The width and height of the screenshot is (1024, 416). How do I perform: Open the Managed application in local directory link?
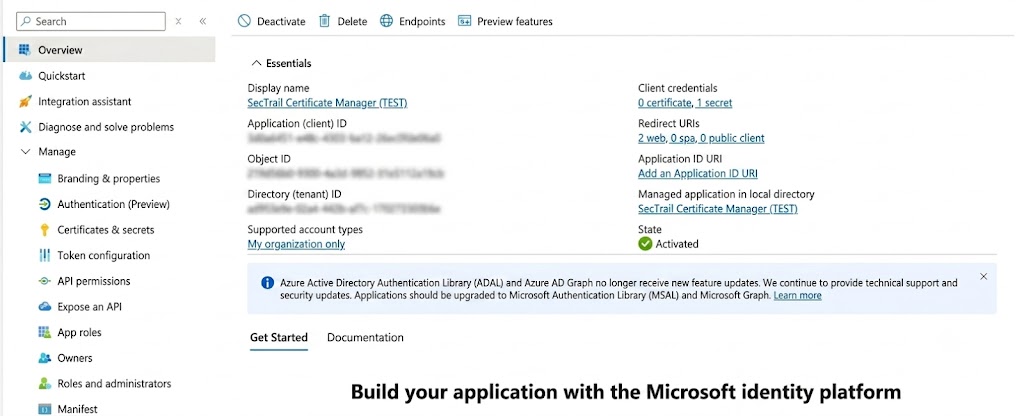[718, 209]
